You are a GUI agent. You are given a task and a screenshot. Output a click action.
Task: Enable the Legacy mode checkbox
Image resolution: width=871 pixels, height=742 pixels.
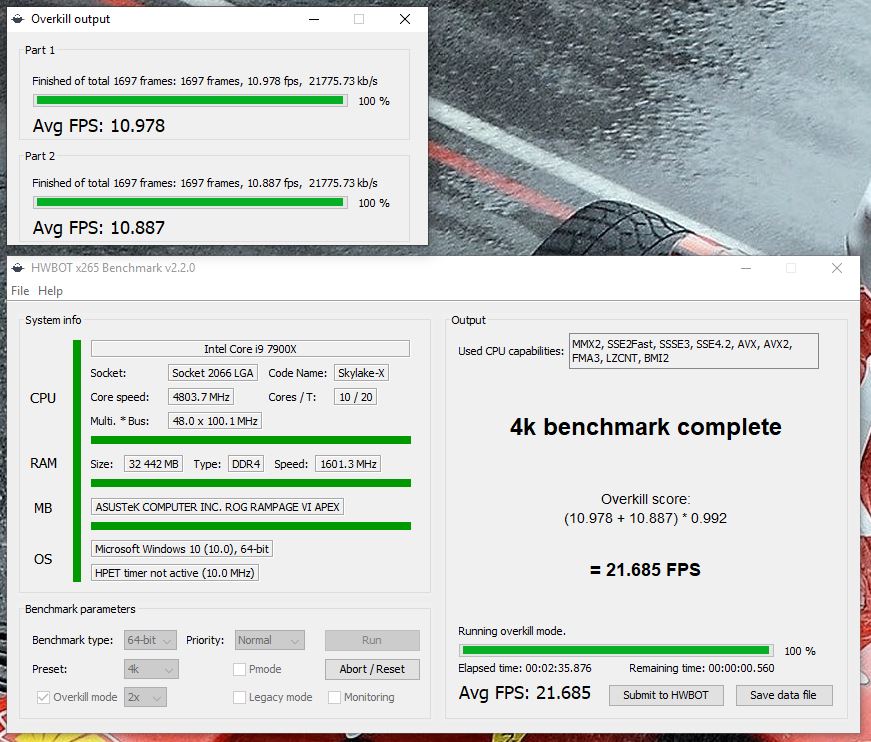point(239,697)
